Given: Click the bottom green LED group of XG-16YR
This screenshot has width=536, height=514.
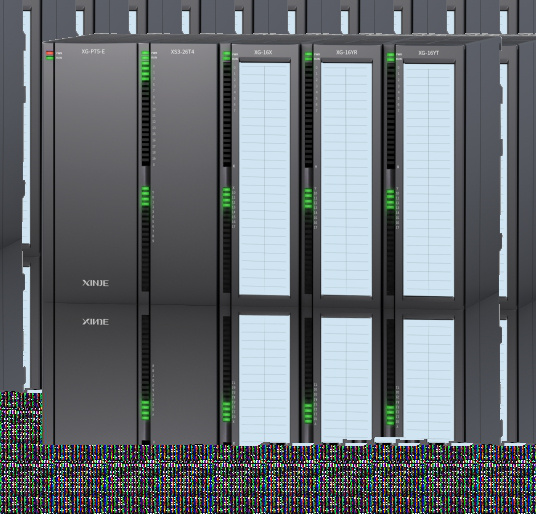Looking at the screenshot, I should point(308,414).
